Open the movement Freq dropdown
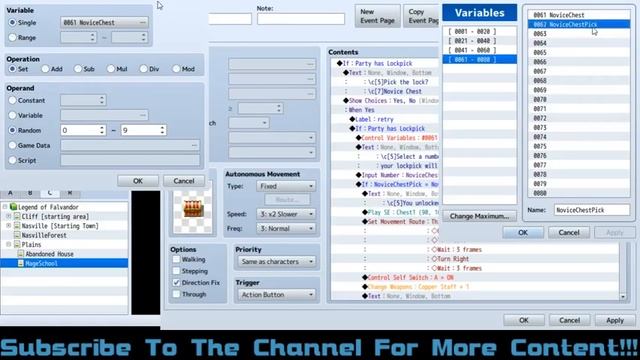Image resolution: width=640 pixels, height=360 pixels. point(286,229)
